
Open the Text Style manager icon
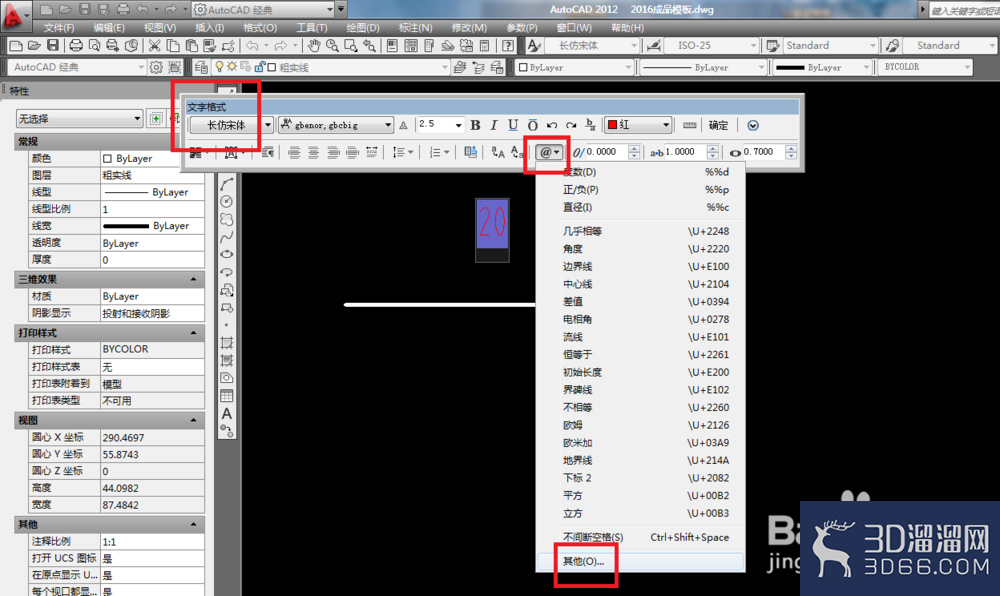(534, 45)
